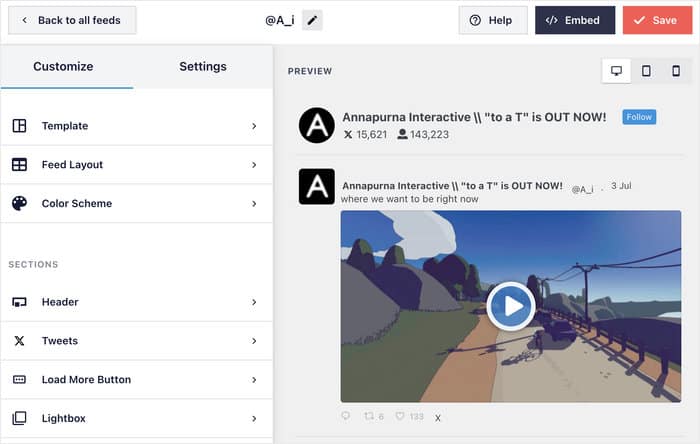Screen dimensions: 700x444
Task: Click the tweet author name heading
Action: (452, 186)
